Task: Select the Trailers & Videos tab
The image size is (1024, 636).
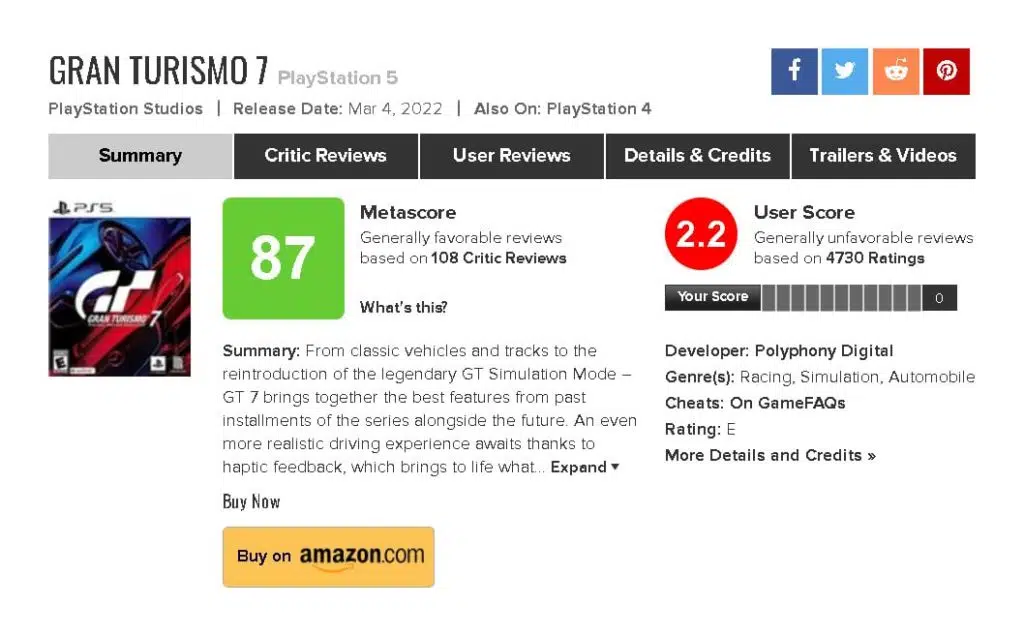Action: click(x=884, y=156)
